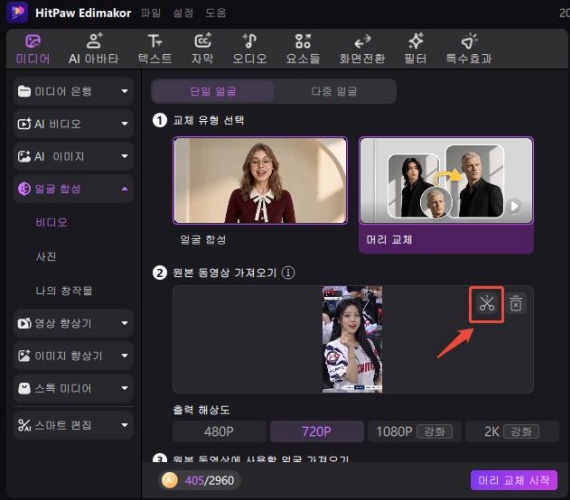Expand the 영상 향상기 dropdown arrow
Viewport: 570px width, 500px height.
[124, 323]
